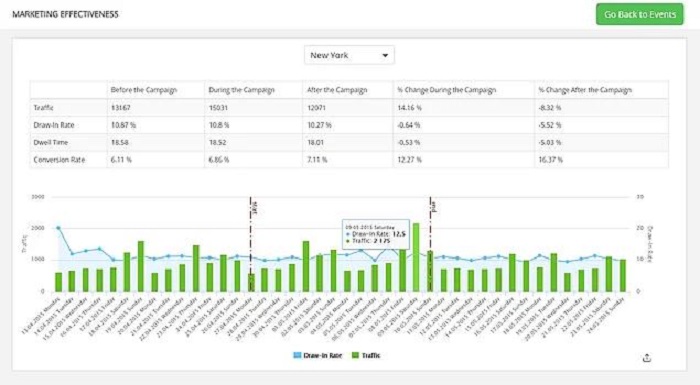Click the dropdown arrow beside New York
This screenshot has height=385, width=700.
tap(385, 56)
